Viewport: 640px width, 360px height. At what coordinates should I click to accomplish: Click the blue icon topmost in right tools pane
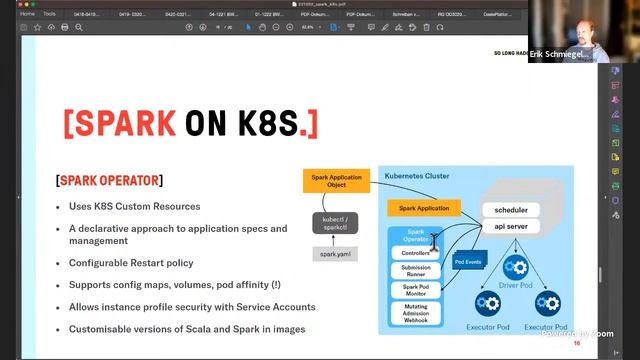[x=616, y=71]
